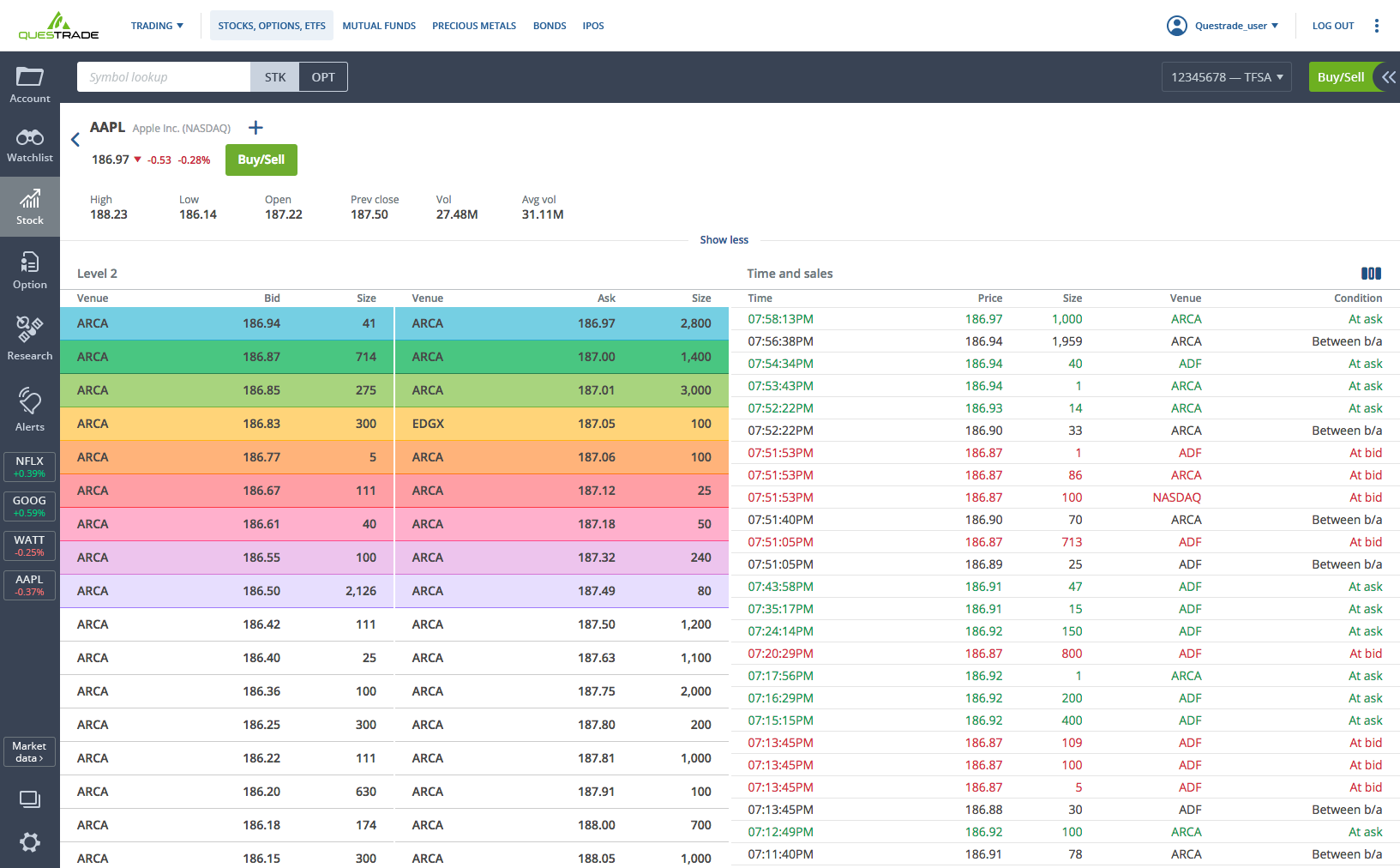Select the yellow EDGX 187.05 ask row
The height and width of the screenshot is (868, 1400).
[x=562, y=424]
